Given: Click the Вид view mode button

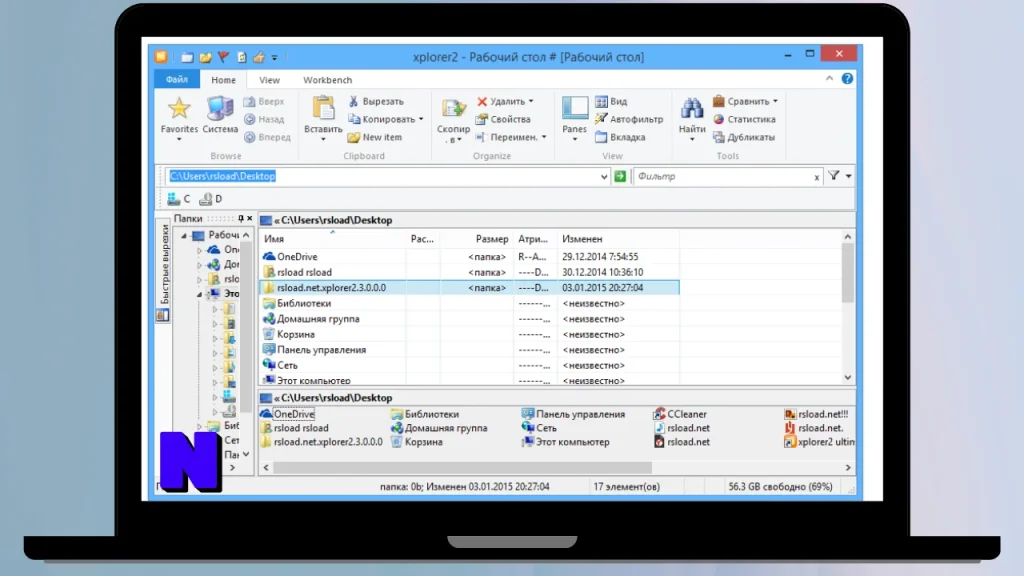Looking at the screenshot, I should click(x=611, y=101).
